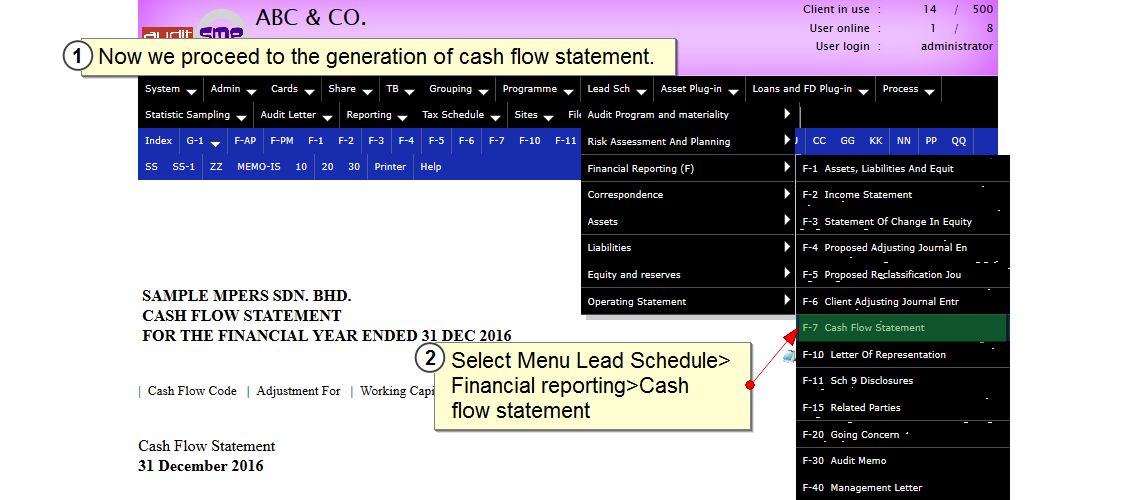
Task: Click the Help toolbar link
Action: (x=430, y=167)
